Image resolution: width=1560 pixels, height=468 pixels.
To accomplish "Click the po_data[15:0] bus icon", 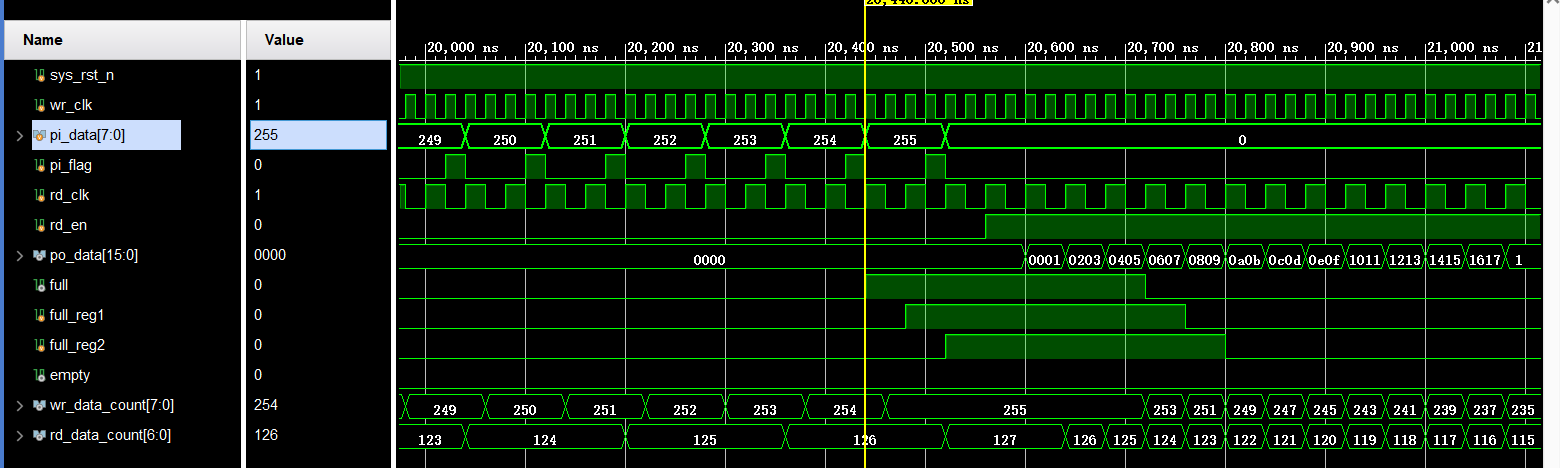I will click(40, 255).
